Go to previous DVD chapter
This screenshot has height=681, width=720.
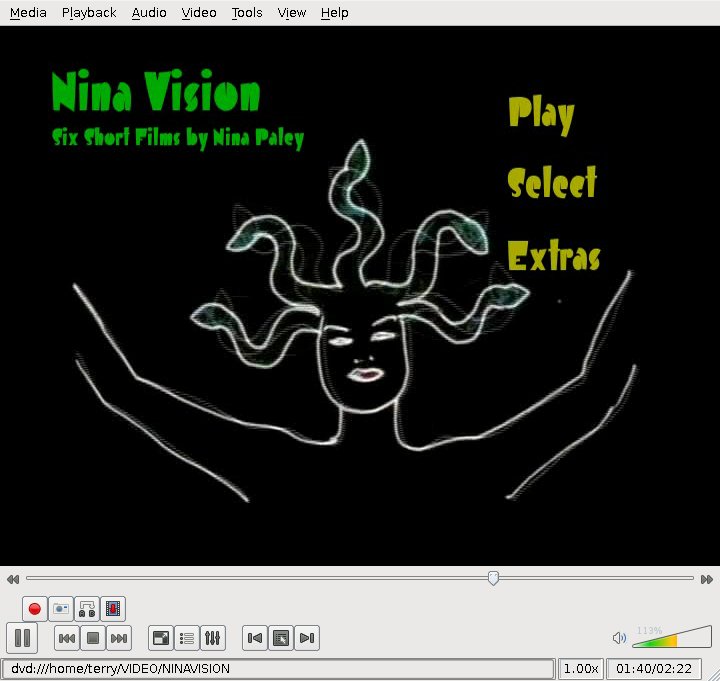tap(255, 638)
